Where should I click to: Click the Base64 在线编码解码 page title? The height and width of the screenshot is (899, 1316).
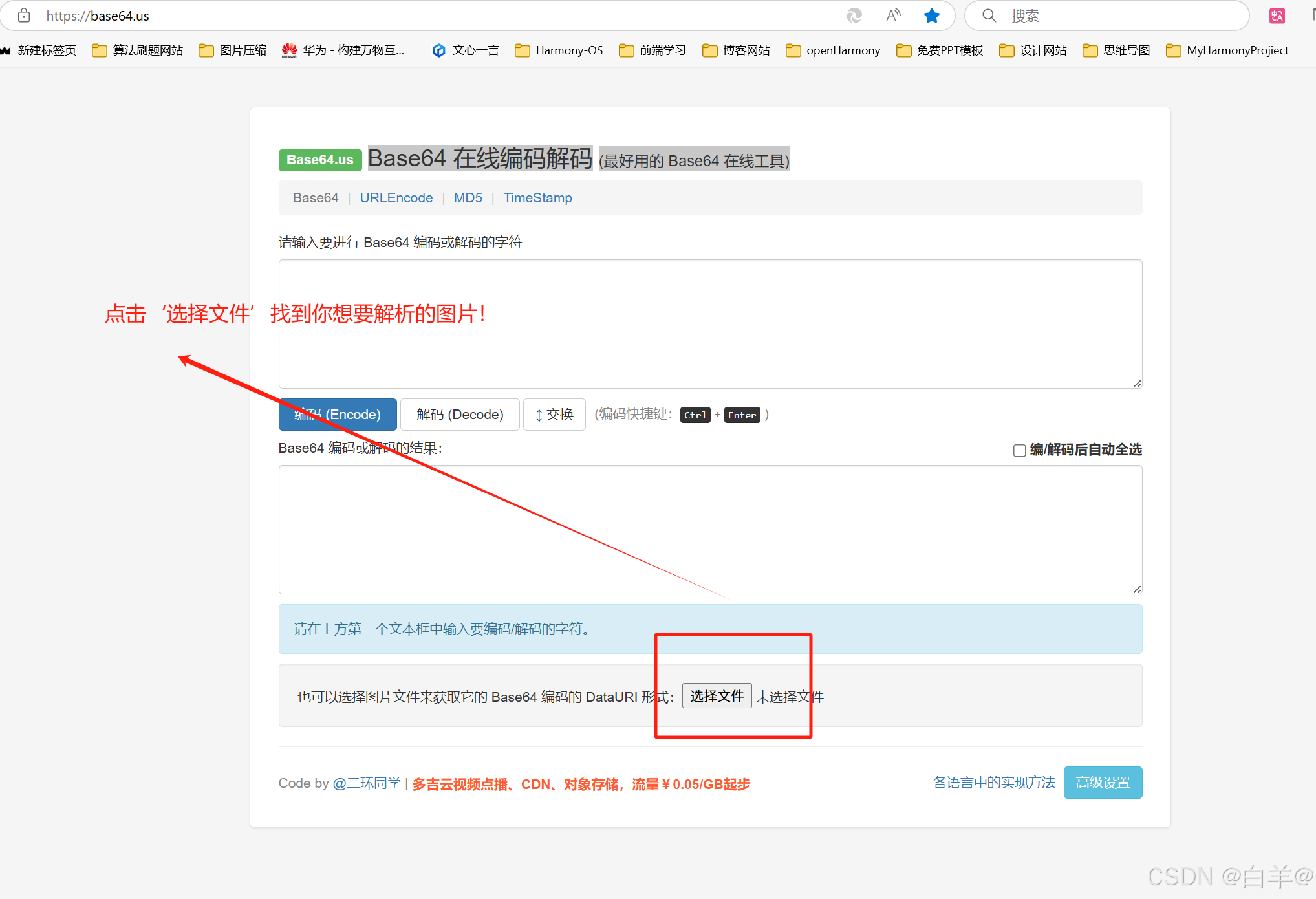(480, 158)
